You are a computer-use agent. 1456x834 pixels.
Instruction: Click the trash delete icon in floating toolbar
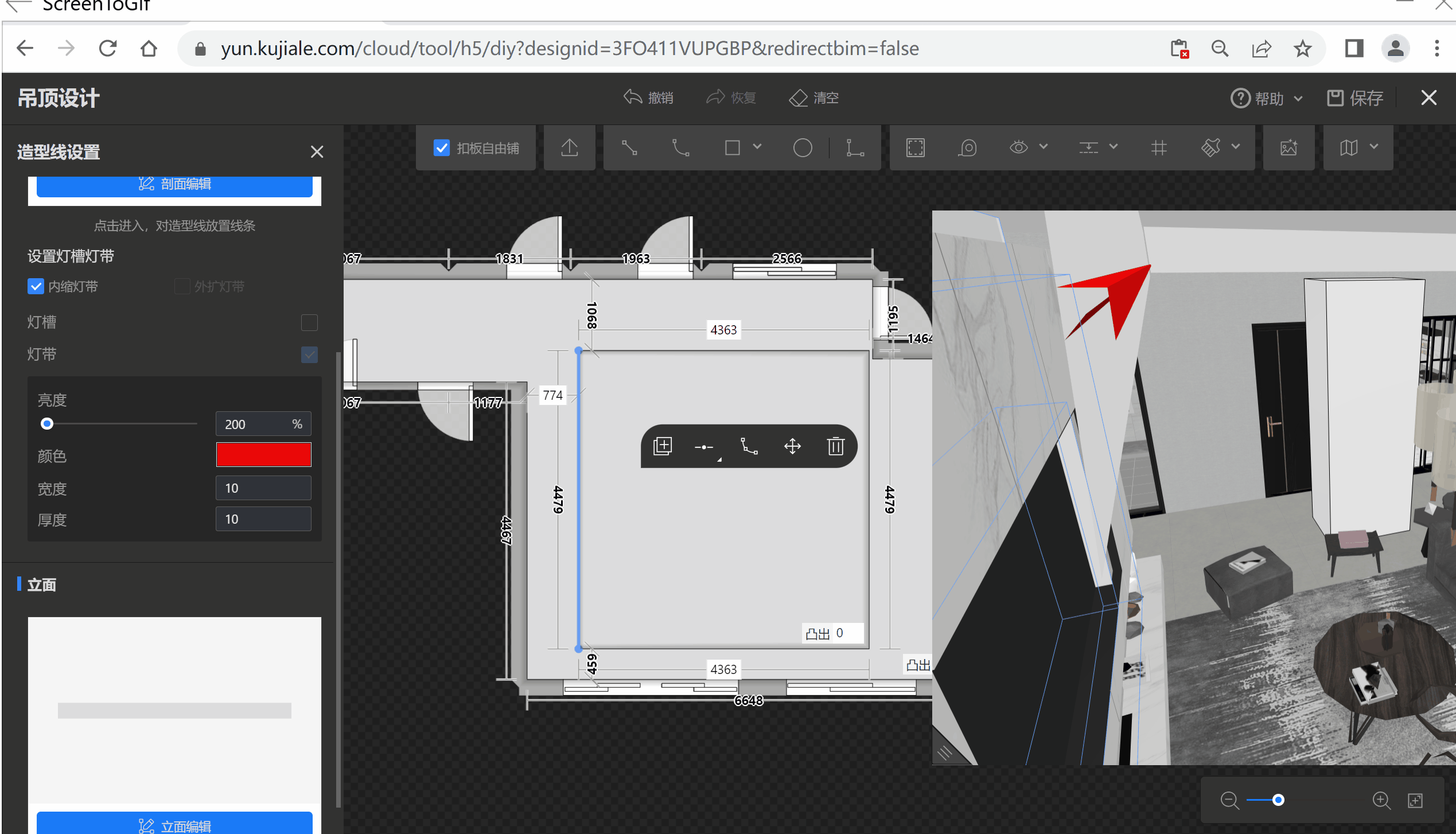835,446
